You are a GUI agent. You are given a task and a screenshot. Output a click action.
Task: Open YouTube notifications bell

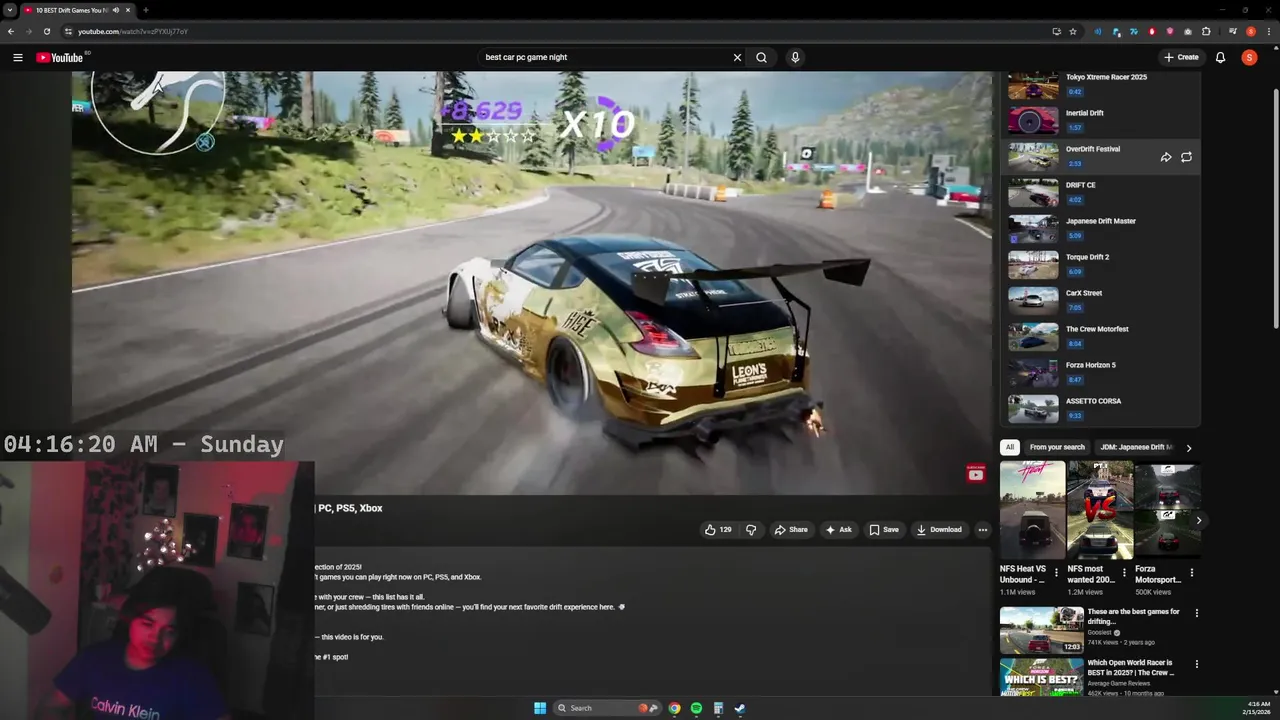(x=1220, y=57)
